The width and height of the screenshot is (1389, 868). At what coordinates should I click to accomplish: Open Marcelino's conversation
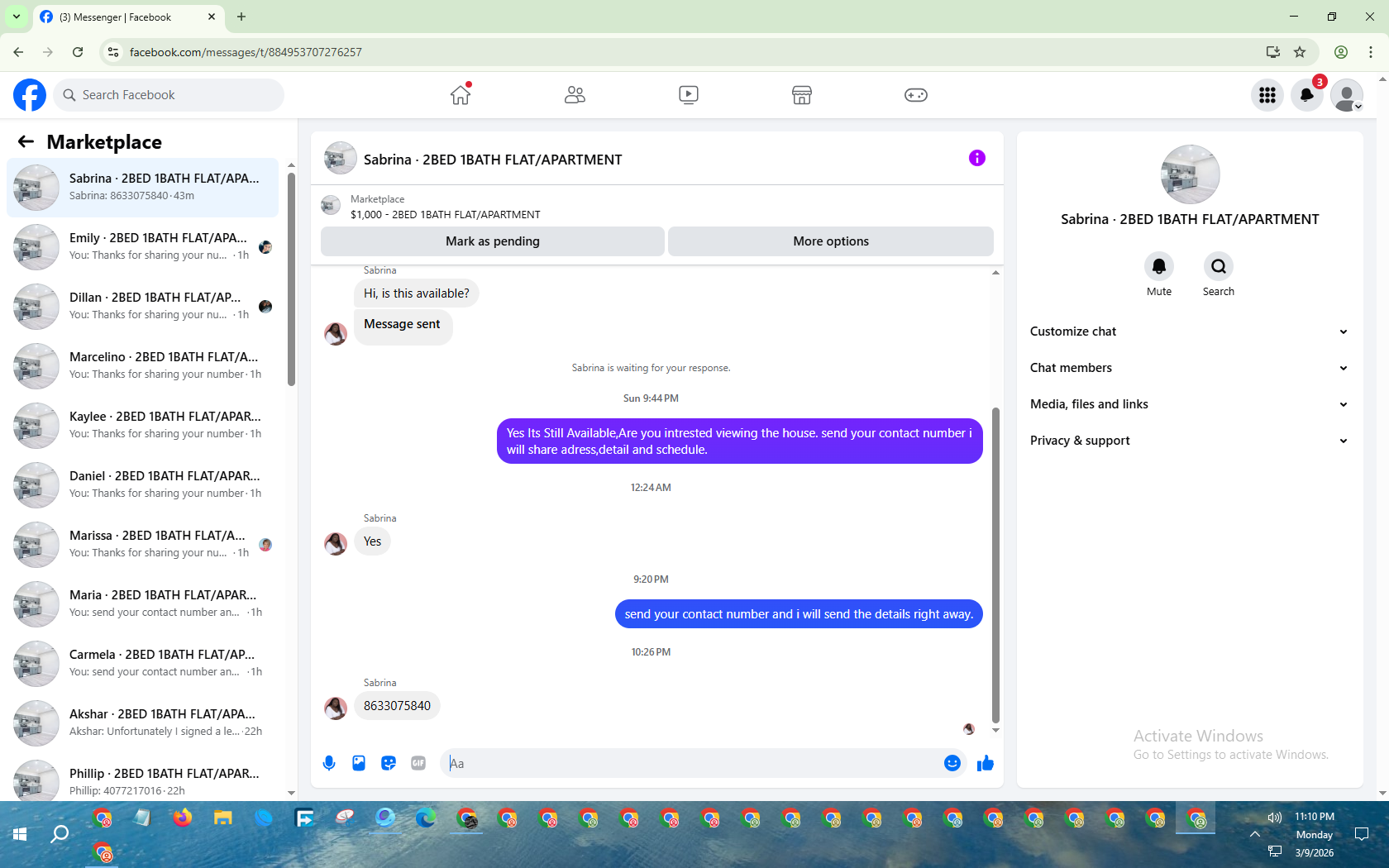coord(142,365)
